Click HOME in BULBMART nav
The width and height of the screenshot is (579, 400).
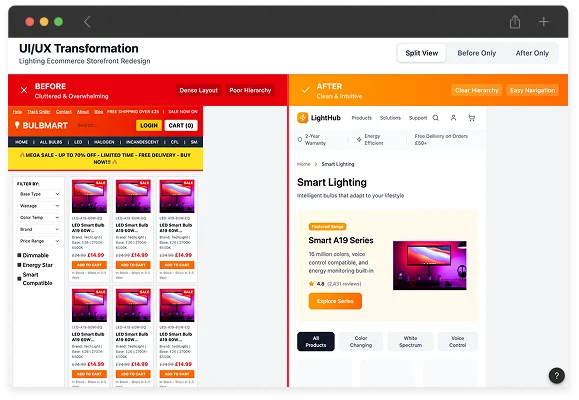click(21, 142)
